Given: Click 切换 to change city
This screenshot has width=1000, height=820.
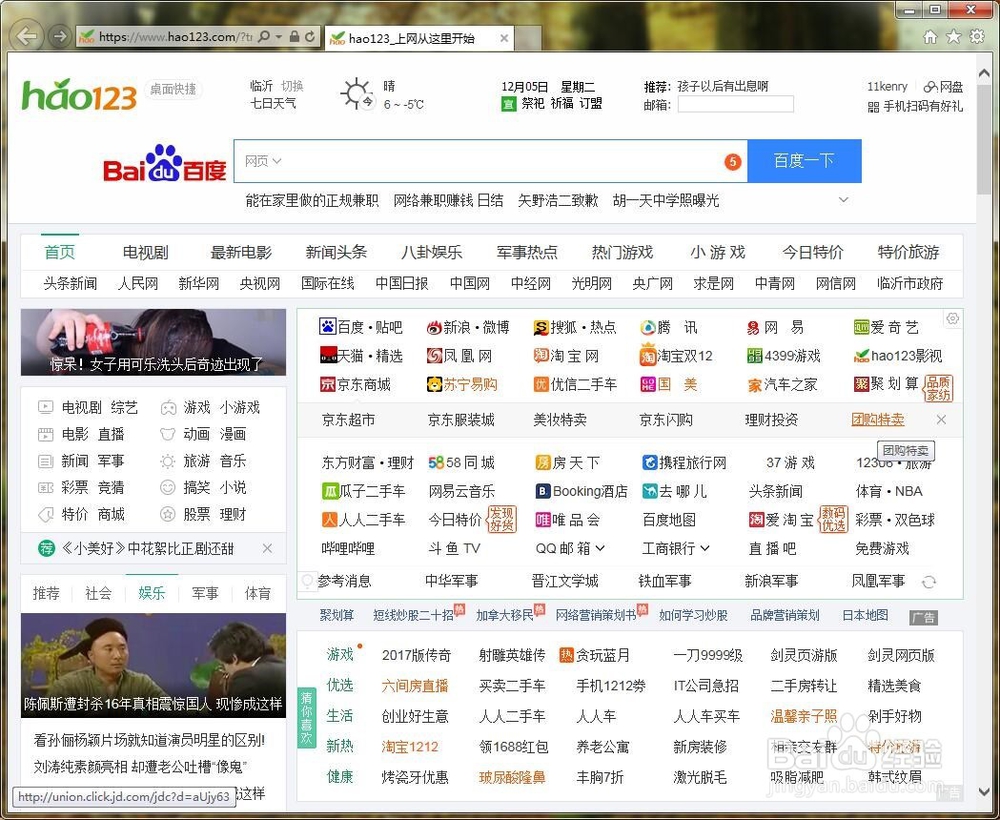Looking at the screenshot, I should click(x=292, y=86).
